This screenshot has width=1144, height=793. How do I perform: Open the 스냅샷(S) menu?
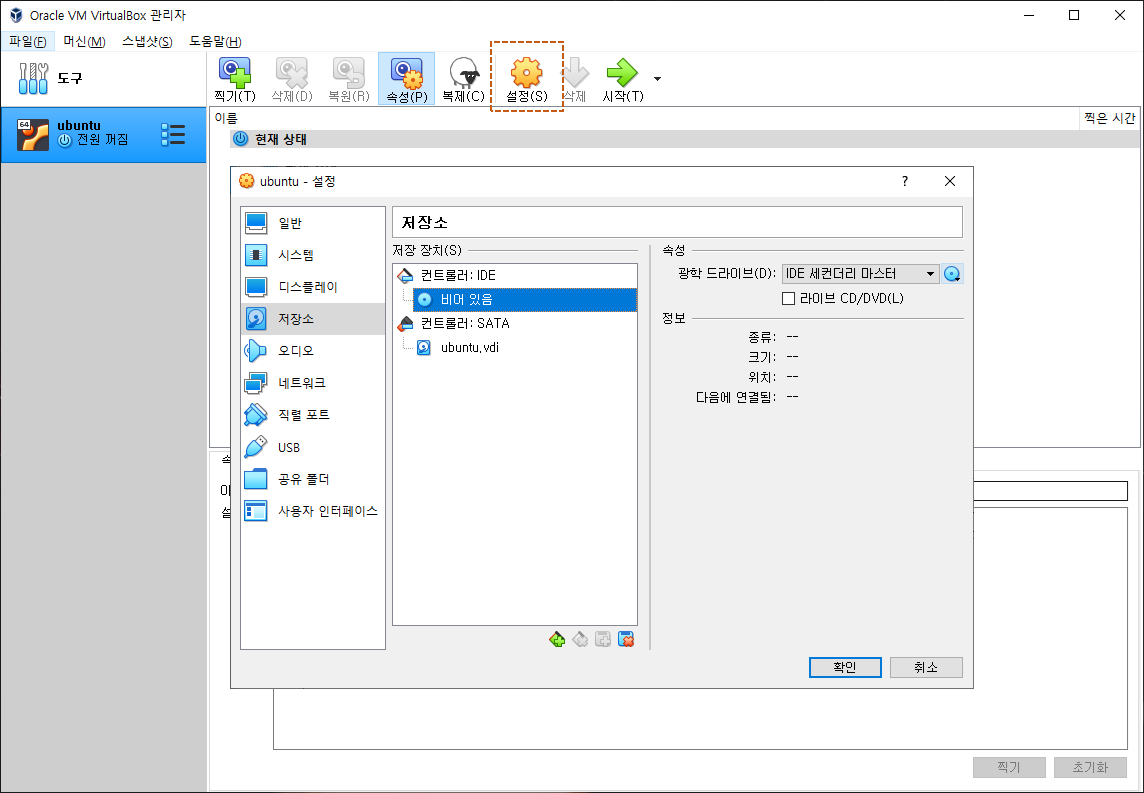[147, 42]
